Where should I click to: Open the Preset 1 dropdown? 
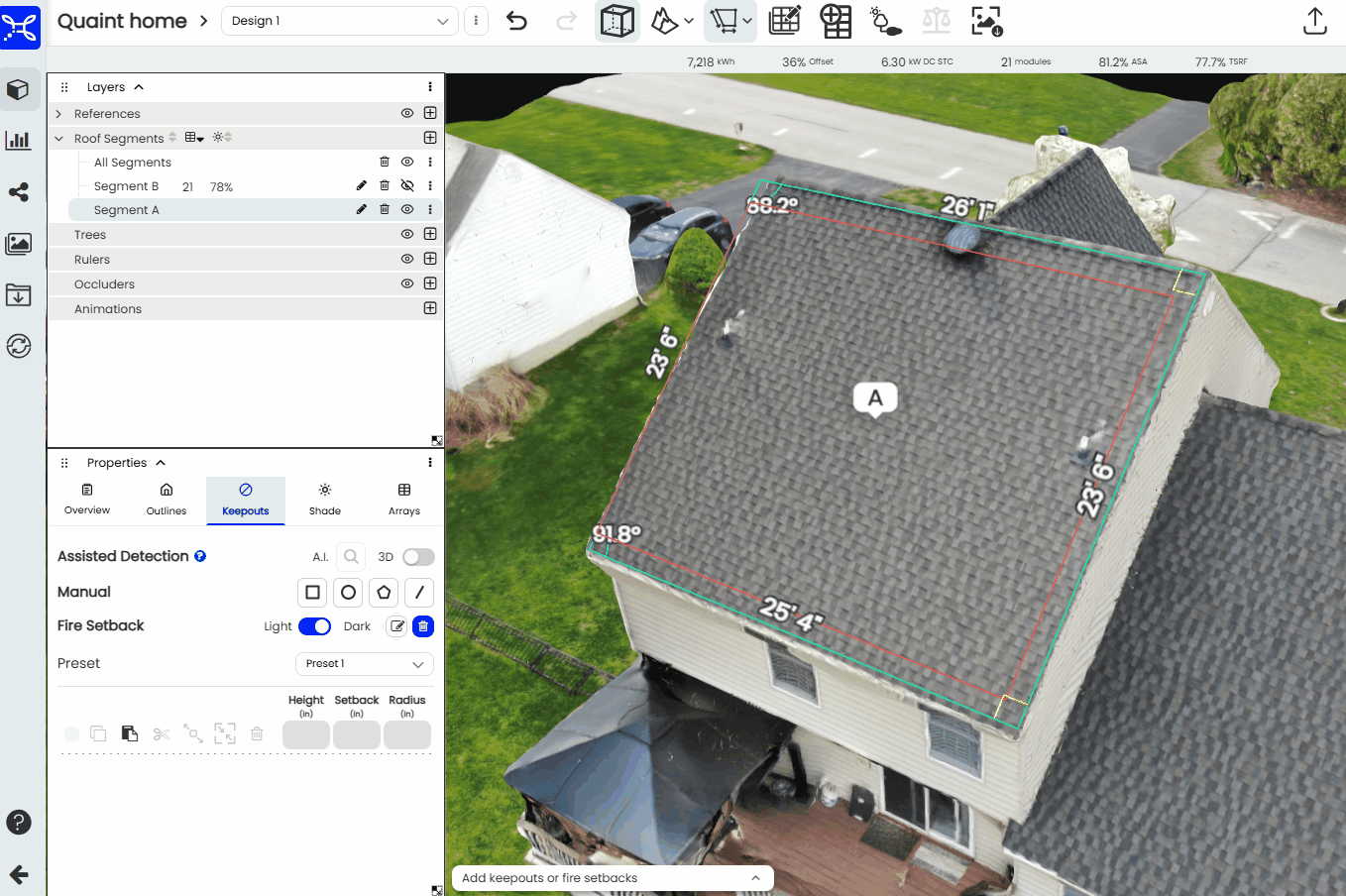tap(364, 664)
